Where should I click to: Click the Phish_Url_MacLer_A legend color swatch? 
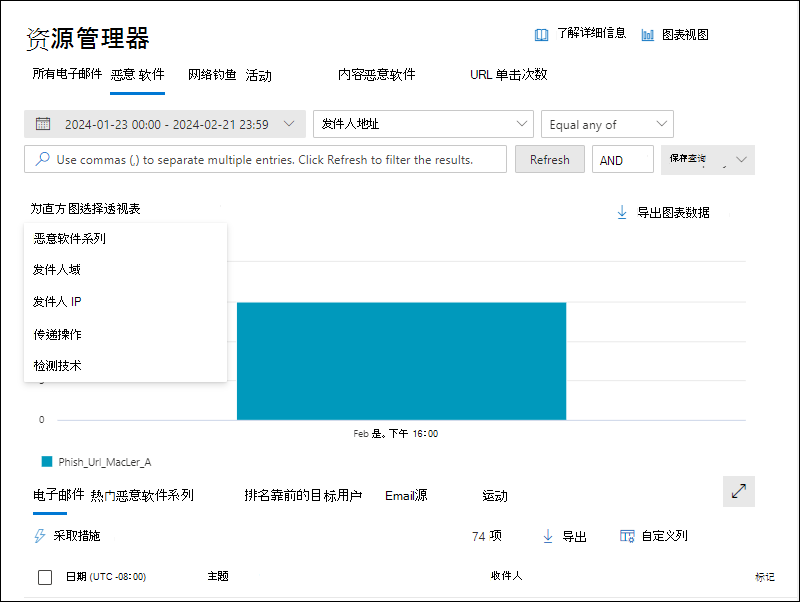pyautogui.click(x=46, y=462)
